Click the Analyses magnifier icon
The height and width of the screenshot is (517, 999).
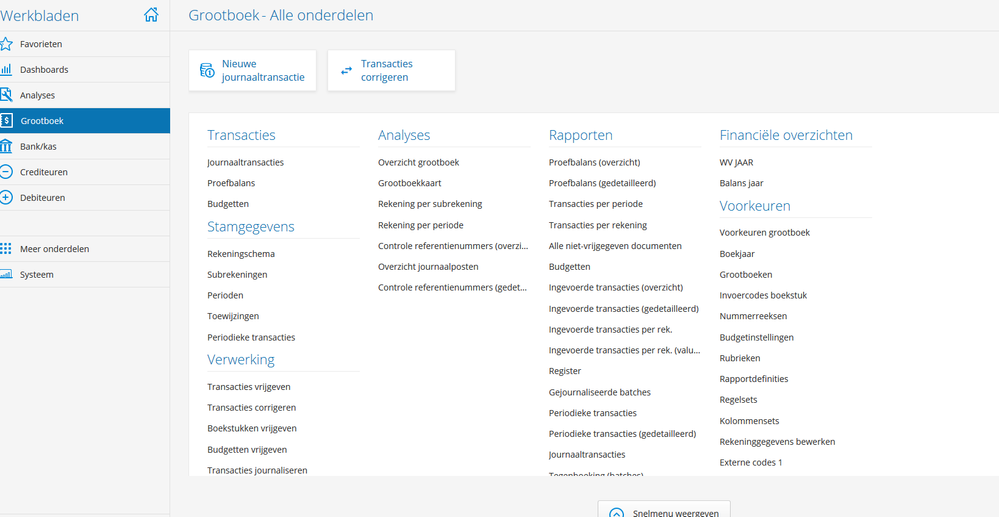pyautogui.click(x=7, y=95)
